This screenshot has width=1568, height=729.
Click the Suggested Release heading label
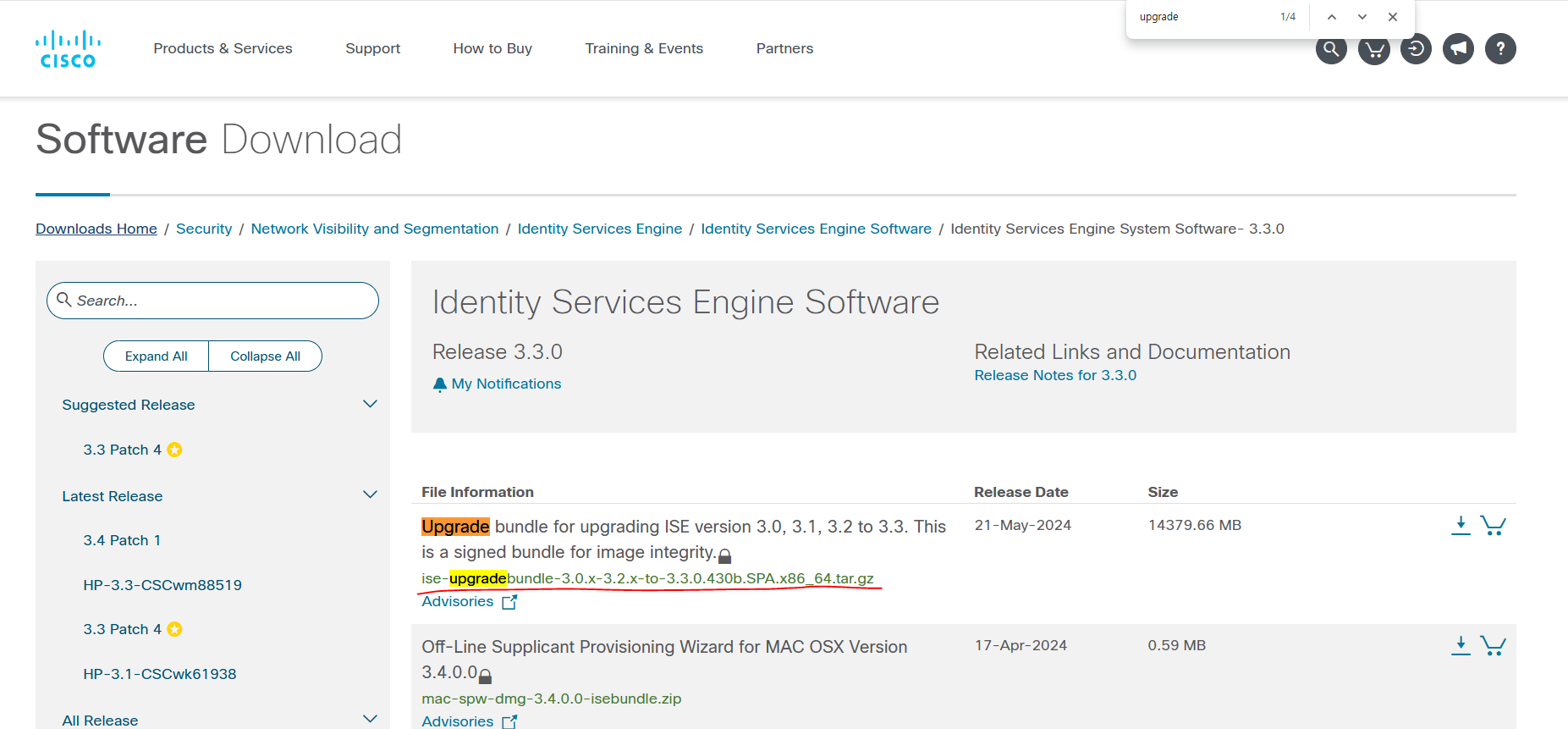click(129, 405)
